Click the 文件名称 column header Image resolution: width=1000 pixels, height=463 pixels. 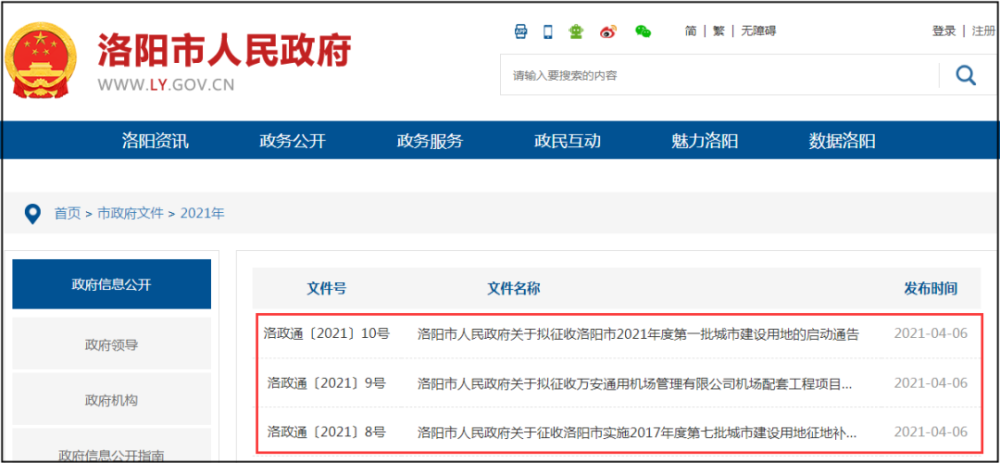(x=514, y=288)
